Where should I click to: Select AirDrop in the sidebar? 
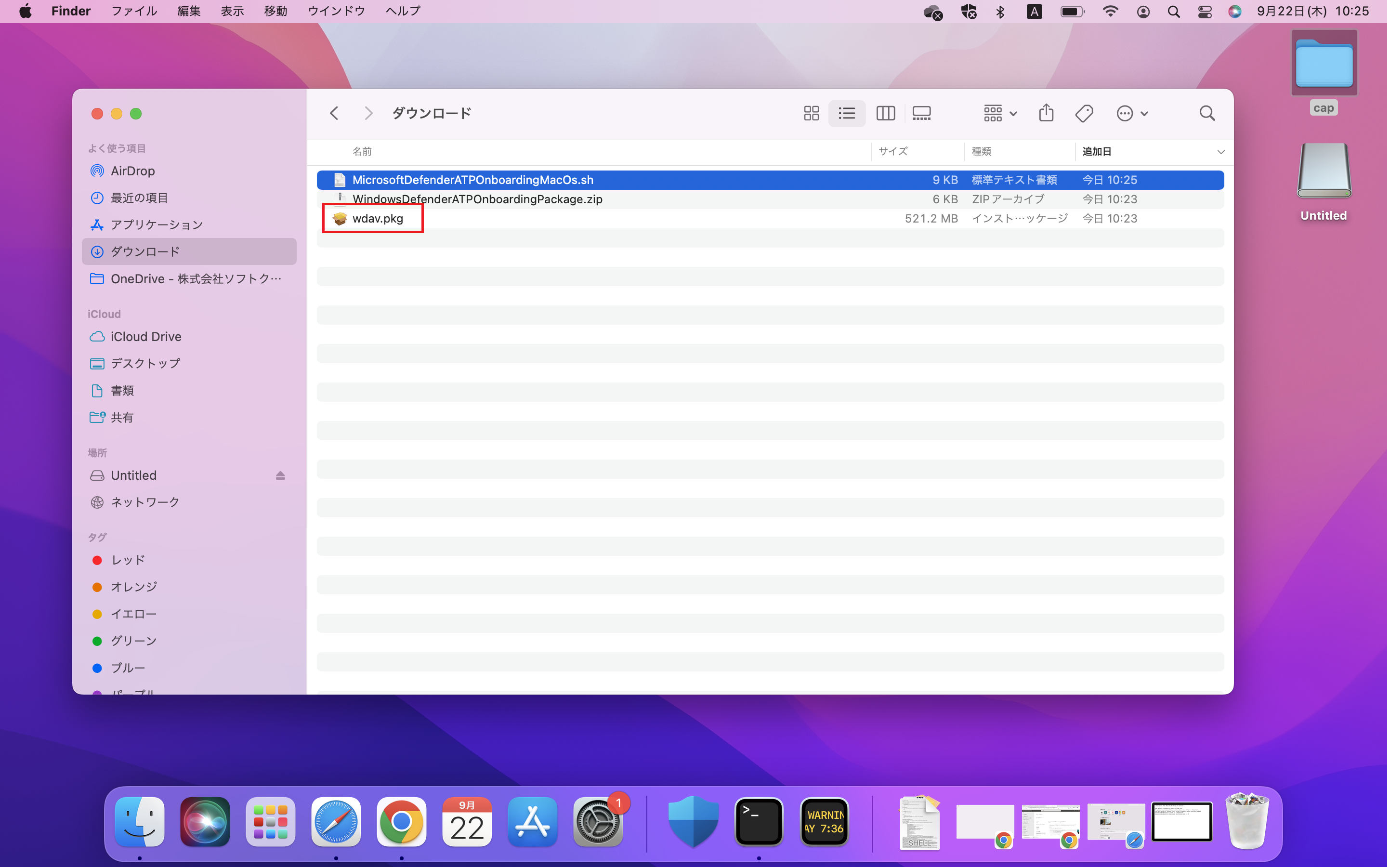189,171
